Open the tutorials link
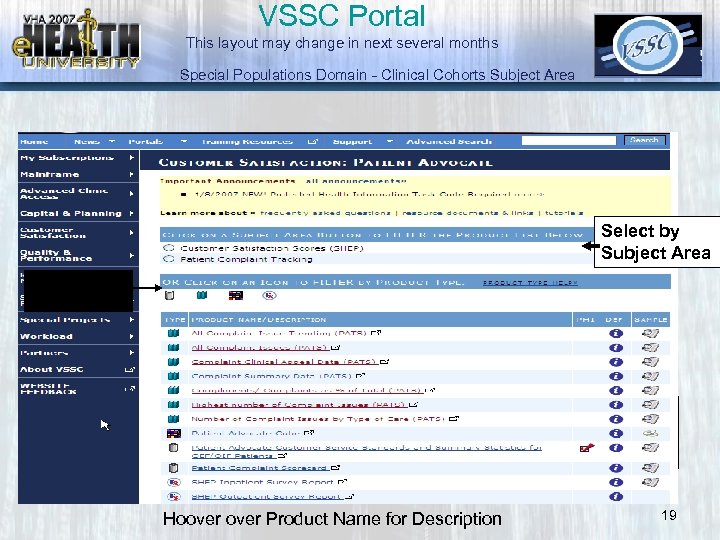Screen dimensions: 720x540 [x=564, y=213]
